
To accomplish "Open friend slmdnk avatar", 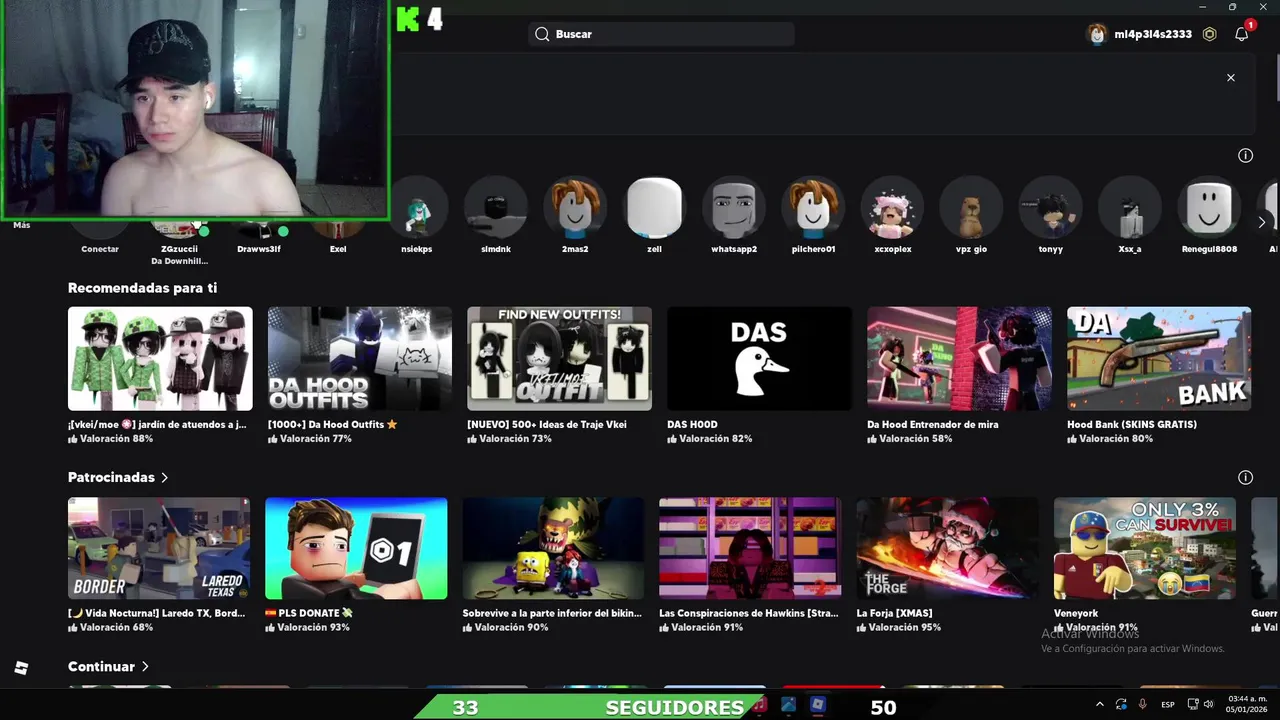I will (496, 208).
